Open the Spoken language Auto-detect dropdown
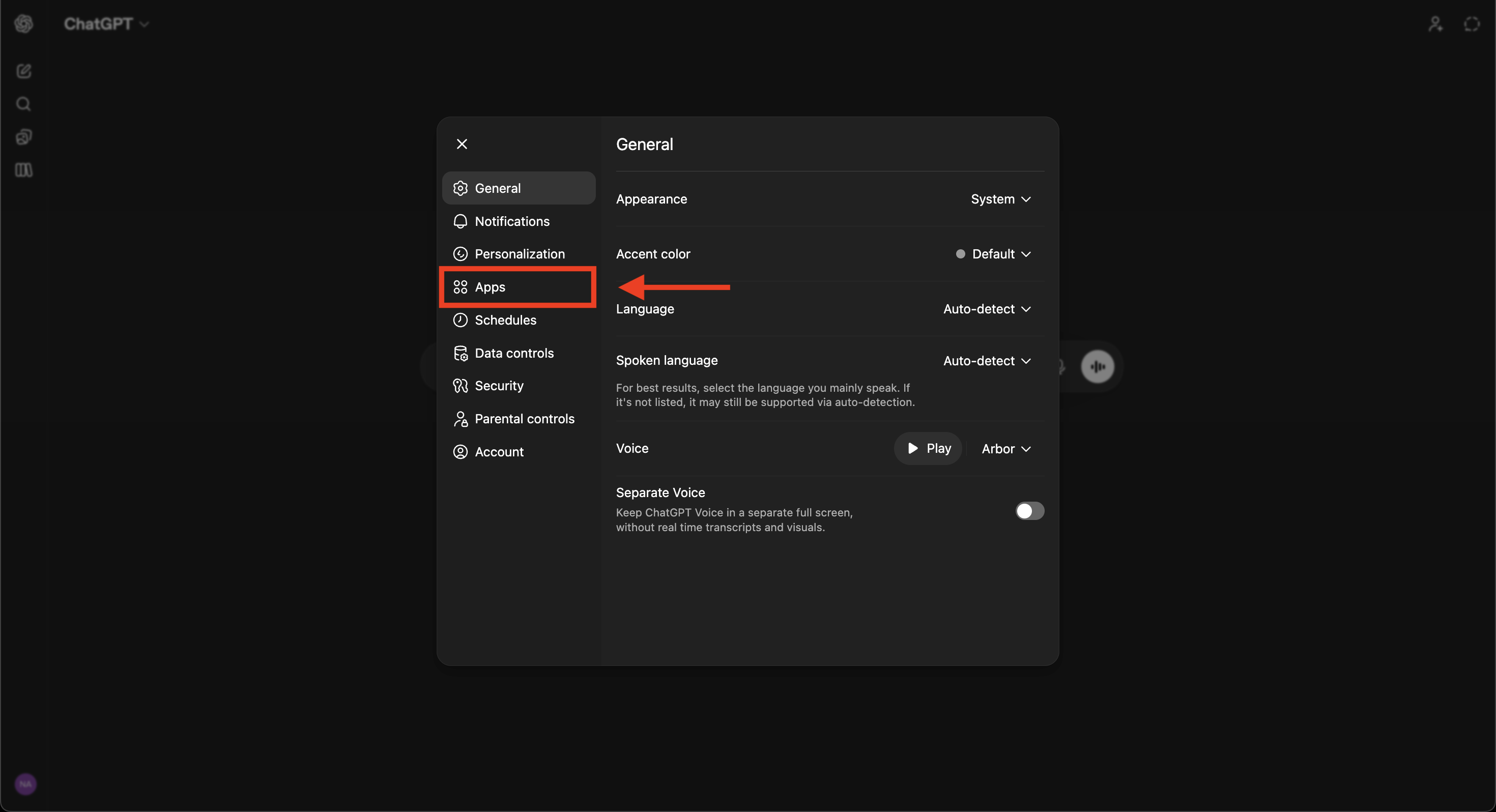The height and width of the screenshot is (812, 1496). coord(987,361)
